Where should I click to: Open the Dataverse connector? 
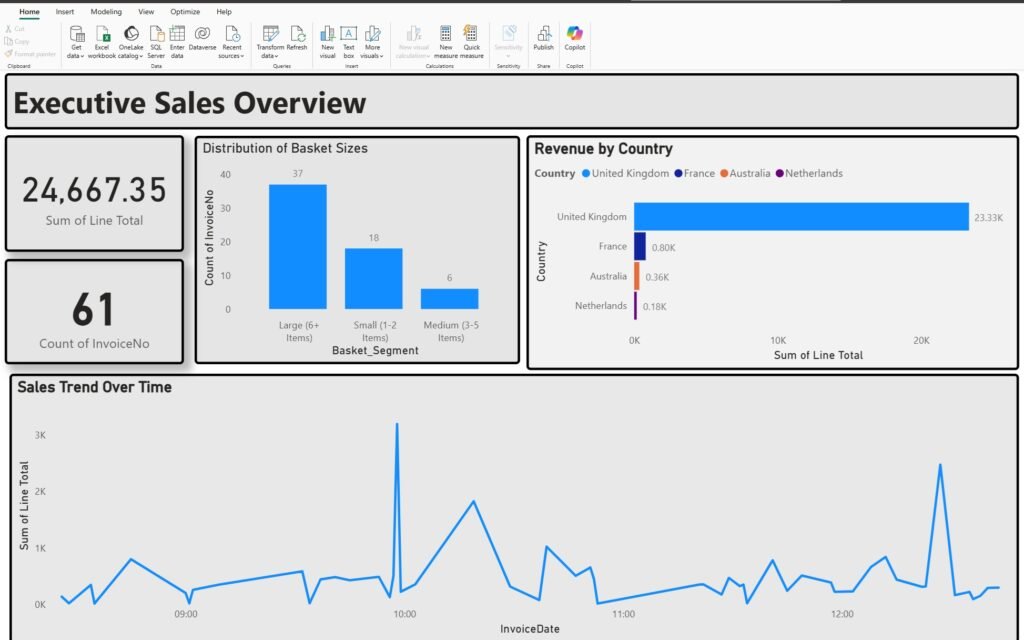point(202,34)
